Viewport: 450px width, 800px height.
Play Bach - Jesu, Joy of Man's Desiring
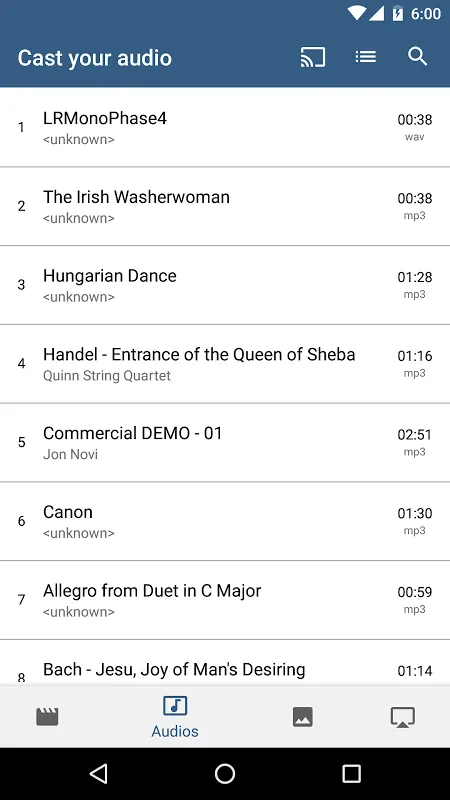coord(225,662)
